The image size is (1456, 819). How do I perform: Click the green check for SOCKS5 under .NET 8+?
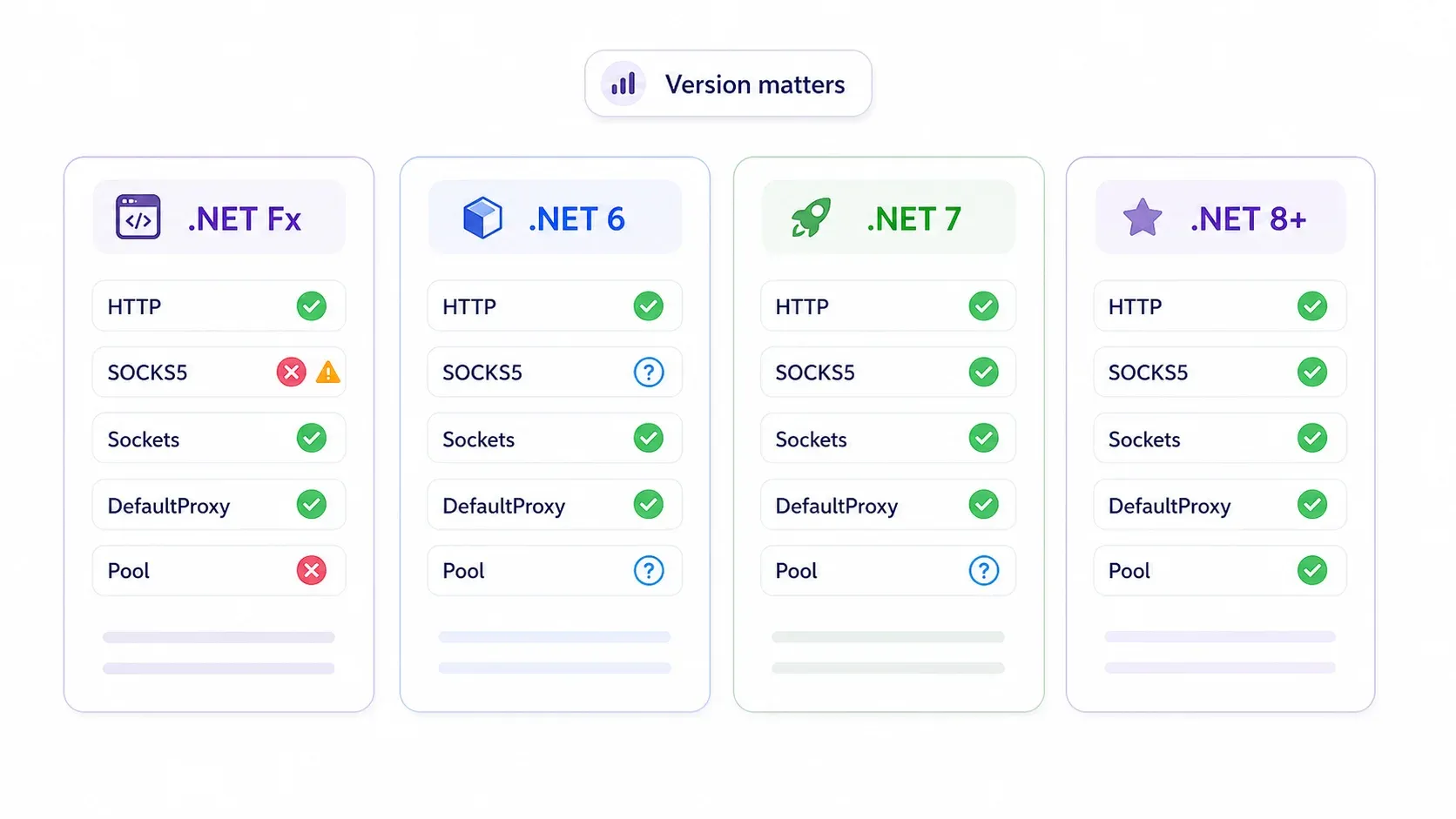[1312, 373]
